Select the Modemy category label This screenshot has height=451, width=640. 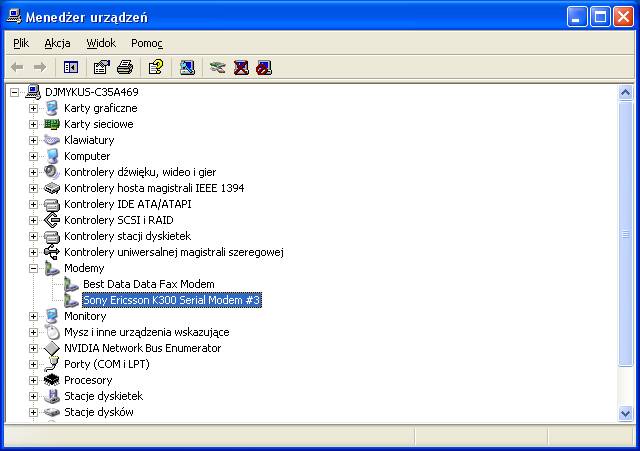(x=84, y=268)
